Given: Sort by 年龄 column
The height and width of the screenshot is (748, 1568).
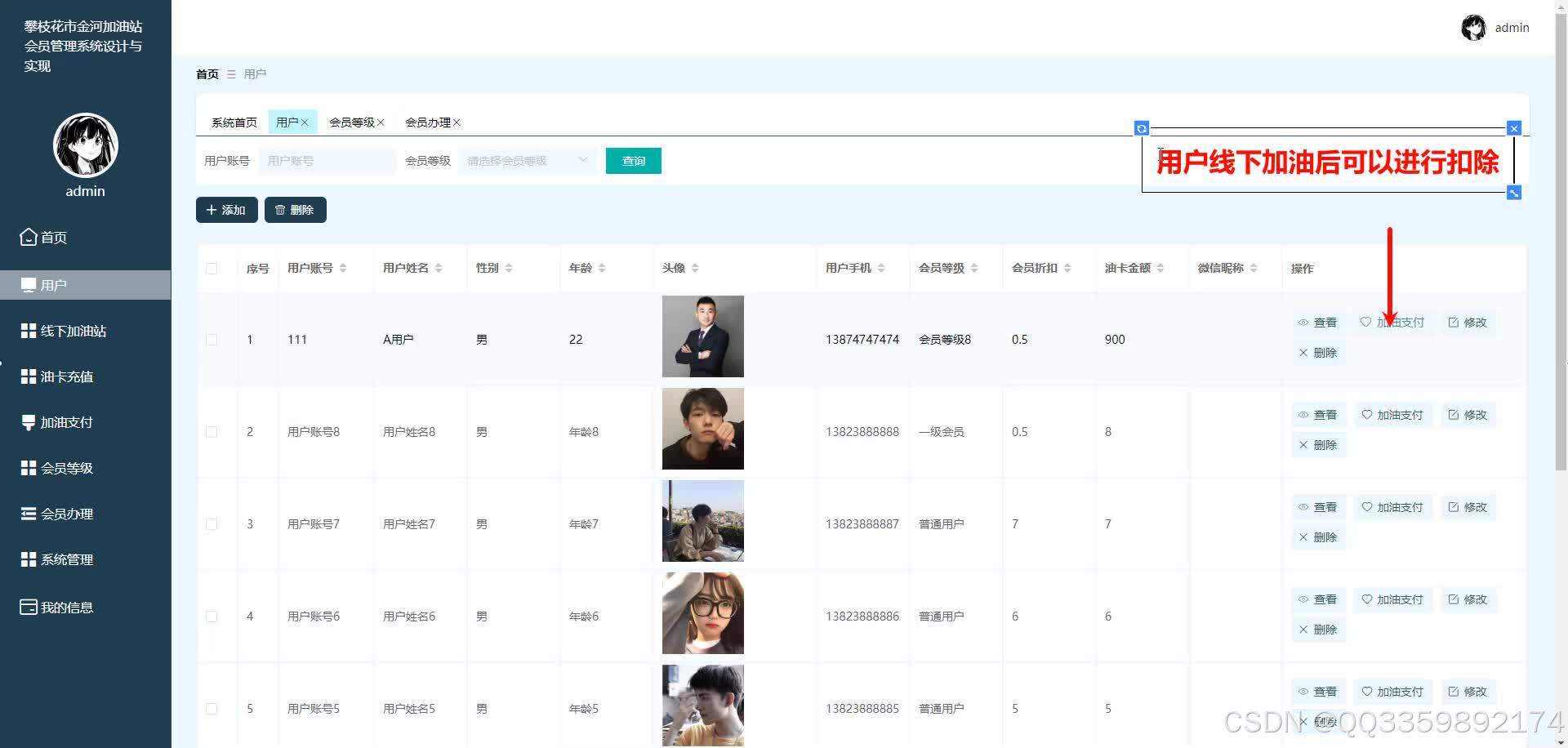Looking at the screenshot, I should [x=602, y=268].
